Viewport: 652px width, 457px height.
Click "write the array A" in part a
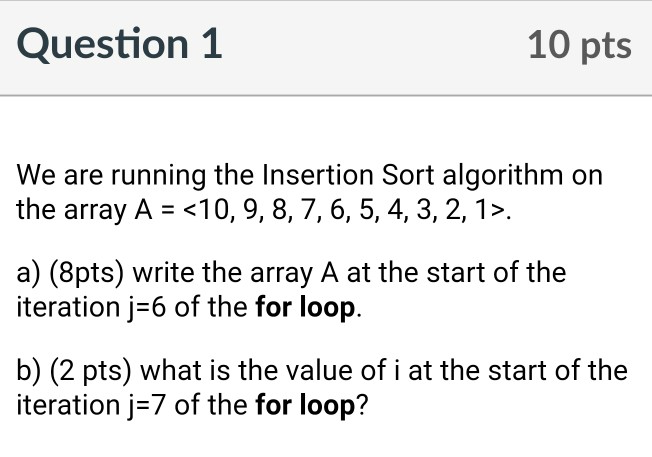227,273
